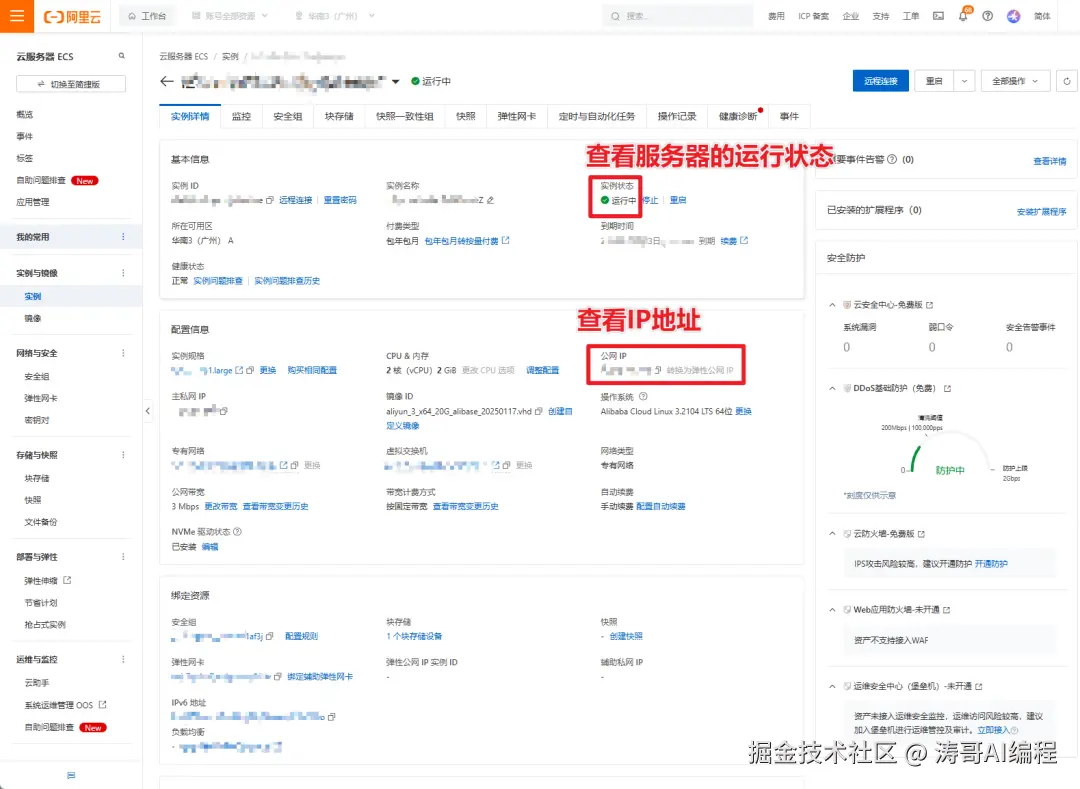Copy the primary private IP icon
The width and height of the screenshot is (1080, 789).
coord(224,411)
